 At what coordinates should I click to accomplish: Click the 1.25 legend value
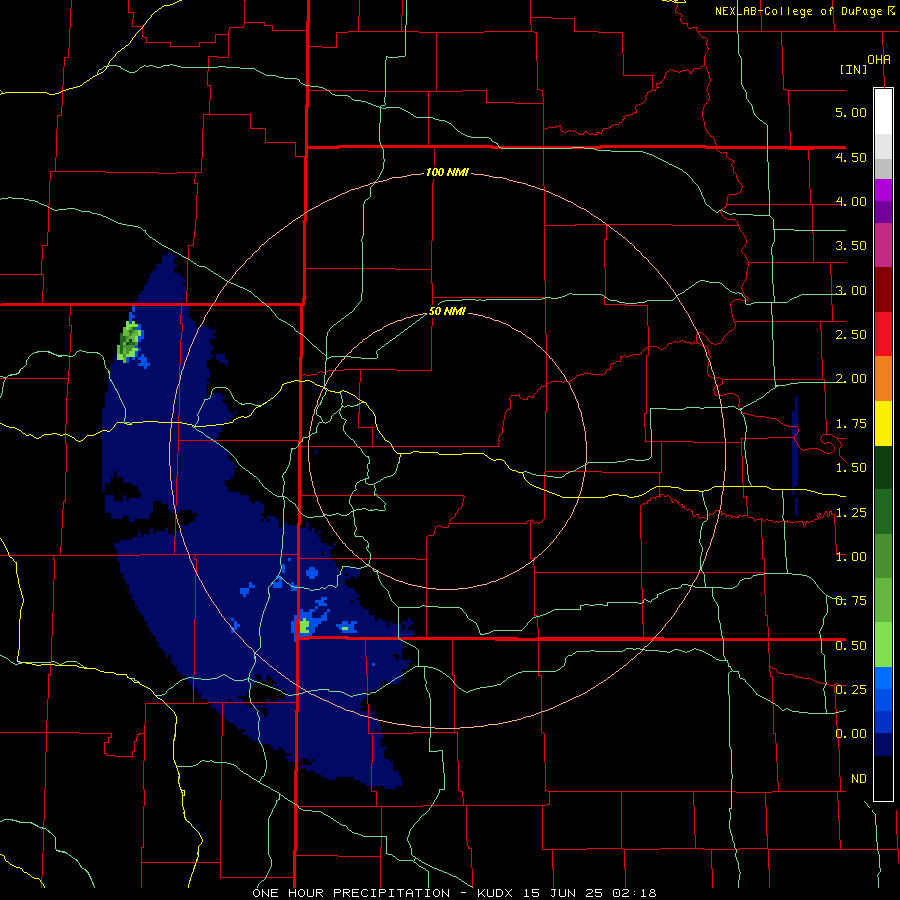(x=851, y=513)
